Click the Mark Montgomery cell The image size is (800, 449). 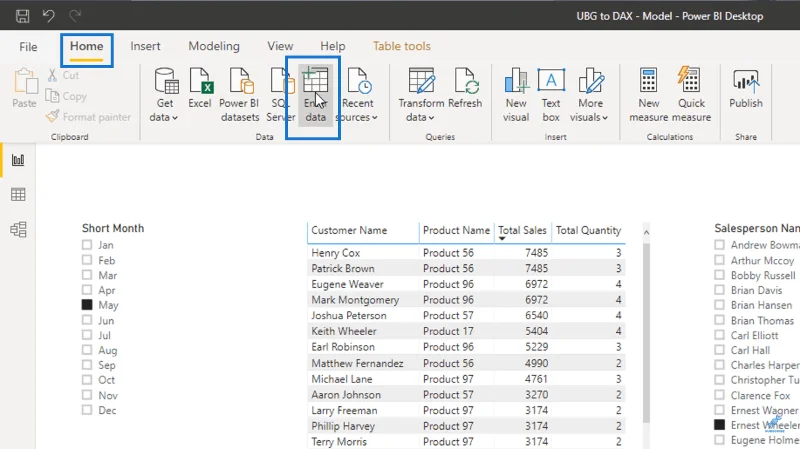[355, 300]
